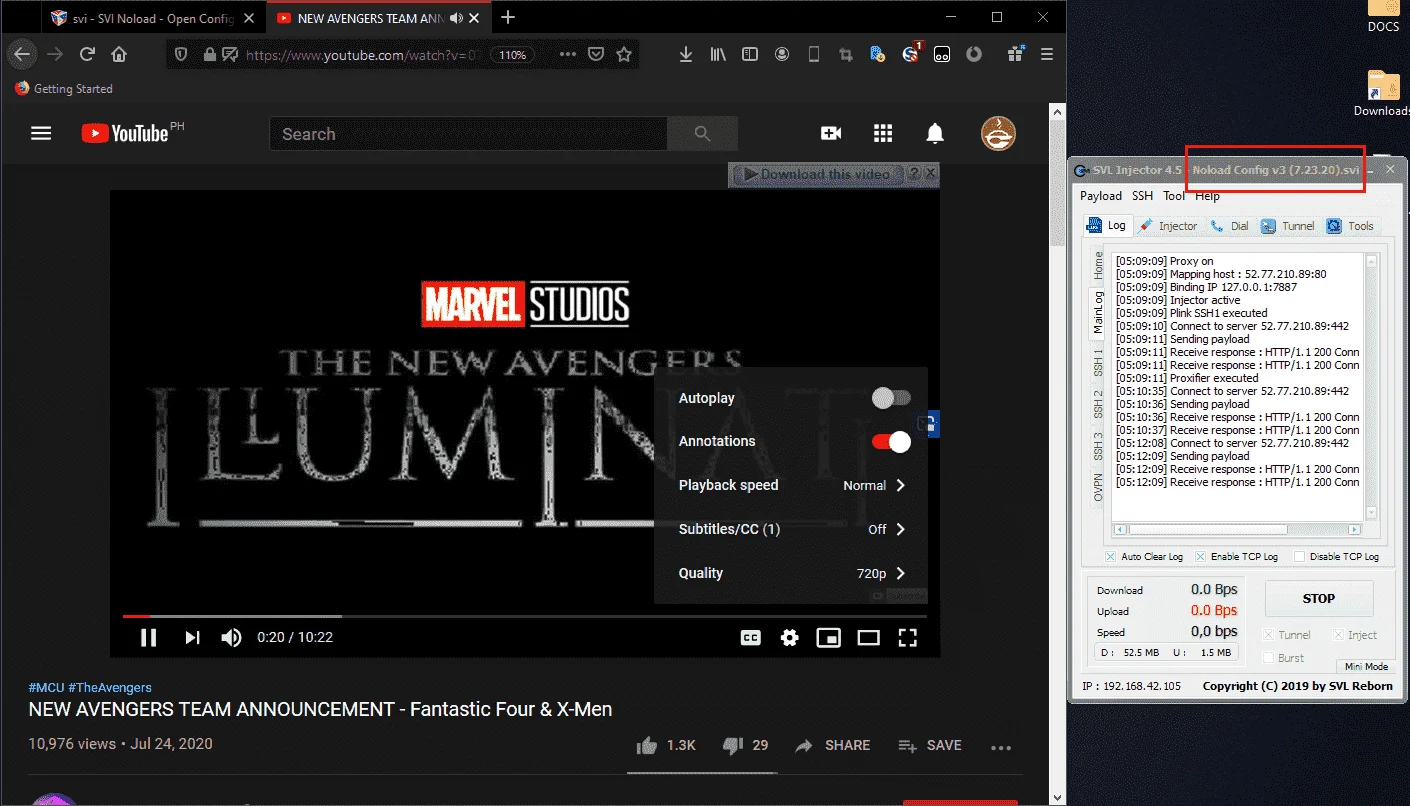Open the YouTube guide hamburger menu
Image resolution: width=1410 pixels, height=806 pixels.
click(41, 133)
